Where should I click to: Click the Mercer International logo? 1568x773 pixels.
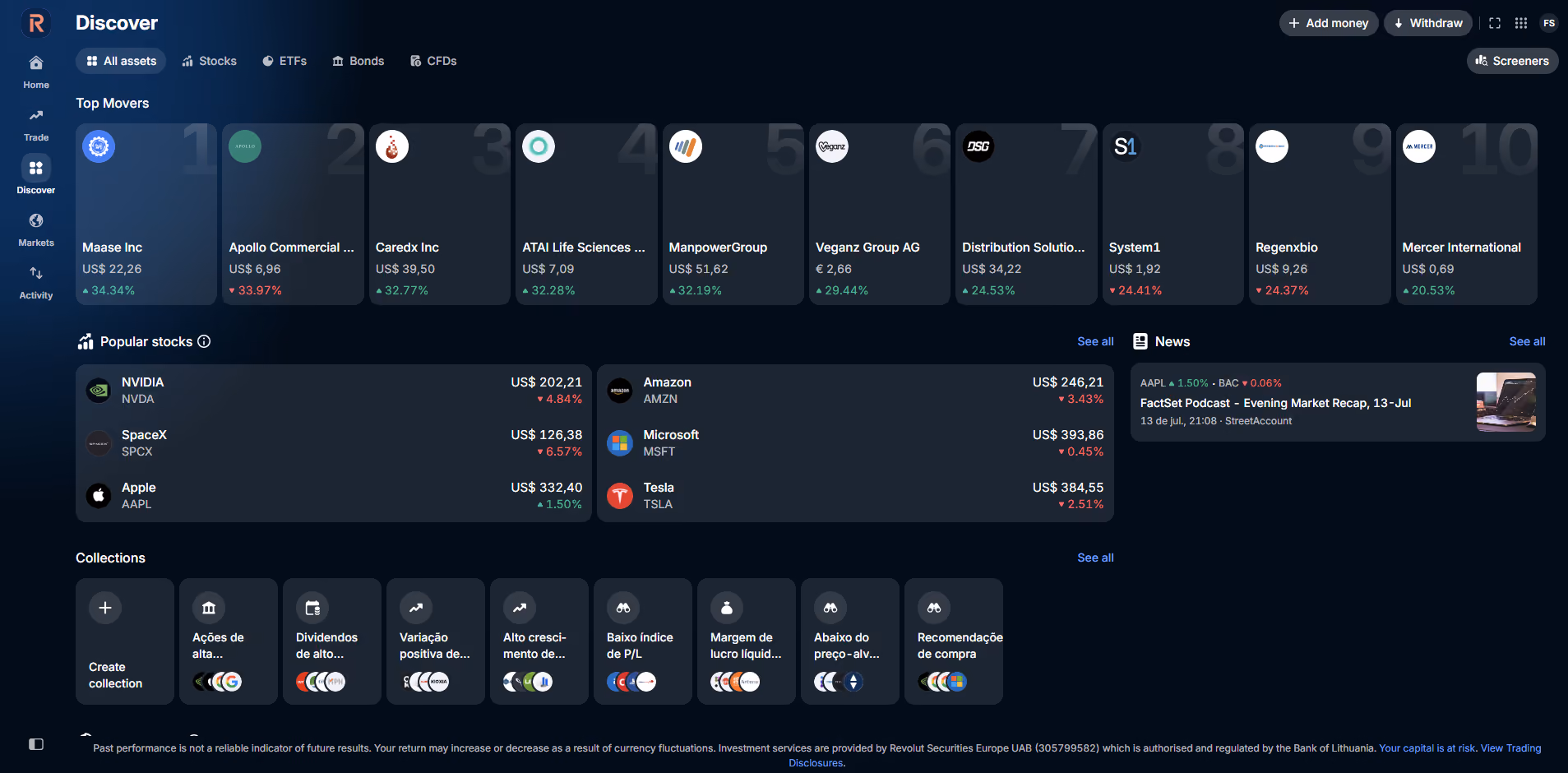click(1419, 146)
